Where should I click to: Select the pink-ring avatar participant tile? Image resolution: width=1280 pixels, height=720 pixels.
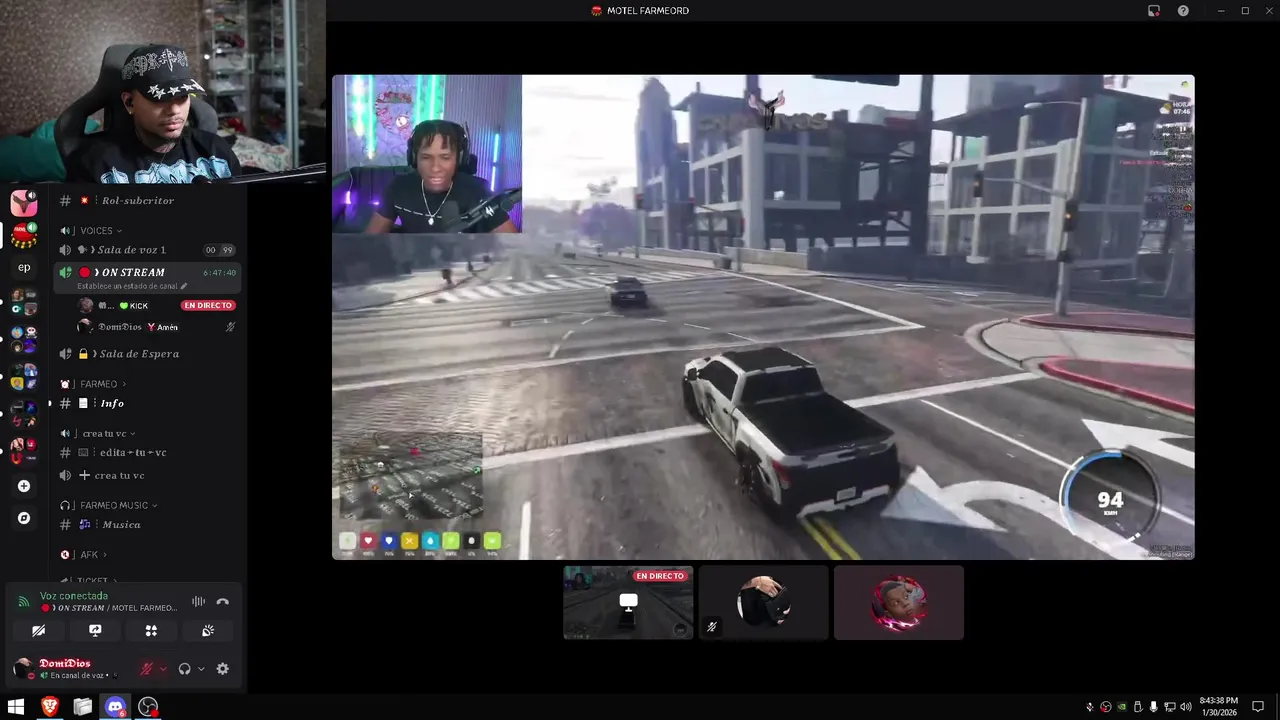coord(899,602)
